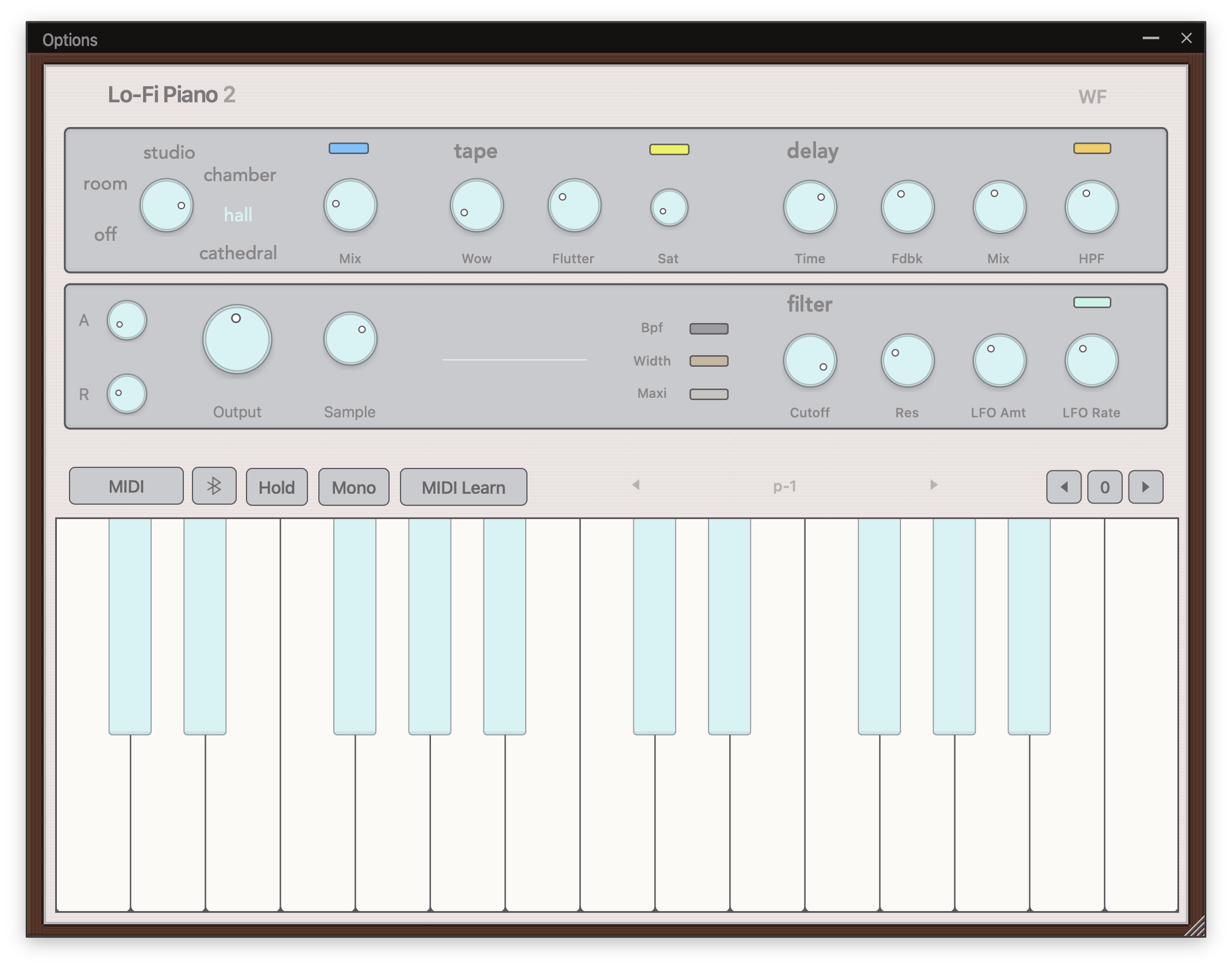1232x968 pixels.
Task: Click the Bluetooth MIDI icon button
Action: coord(214,486)
